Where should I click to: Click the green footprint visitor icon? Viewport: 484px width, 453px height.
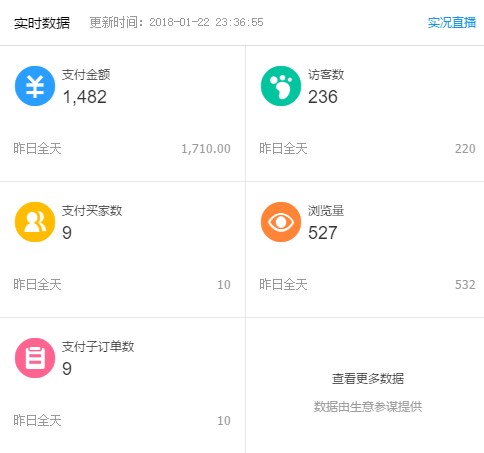click(281, 86)
